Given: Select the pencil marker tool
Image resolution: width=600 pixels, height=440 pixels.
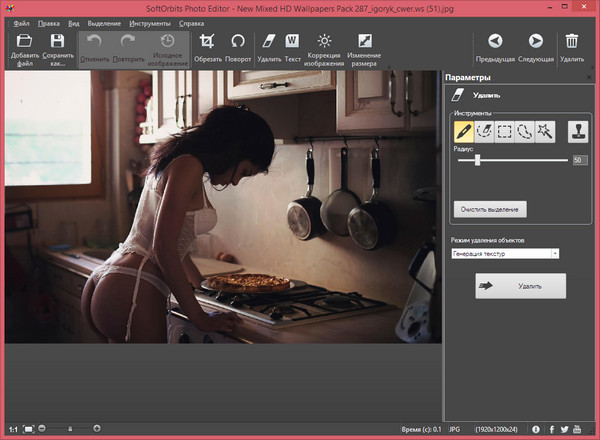Looking at the screenshot, I should (464, 131).
